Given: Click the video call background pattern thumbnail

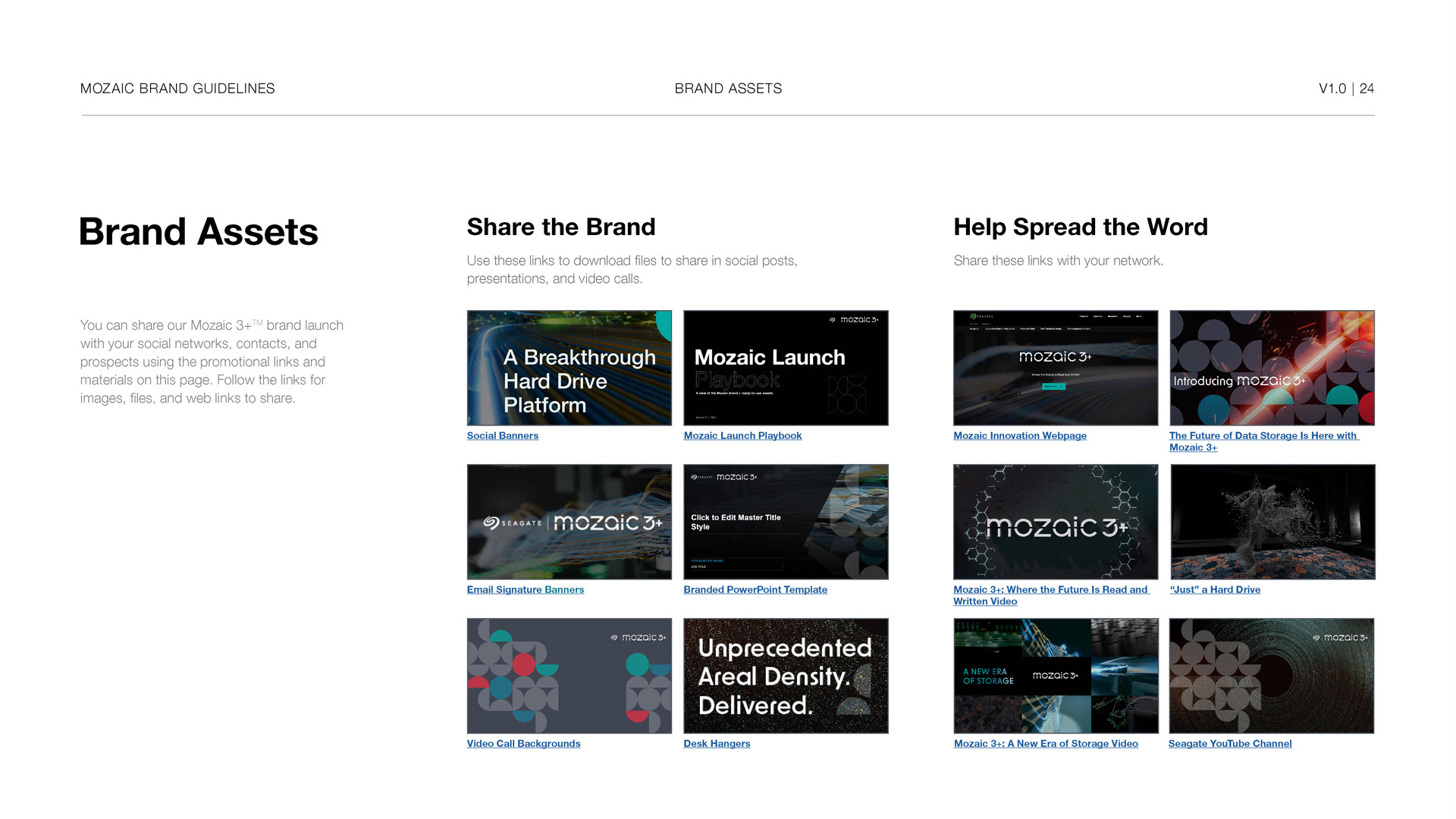Looking at the screenshot, I should pos(570,676).
